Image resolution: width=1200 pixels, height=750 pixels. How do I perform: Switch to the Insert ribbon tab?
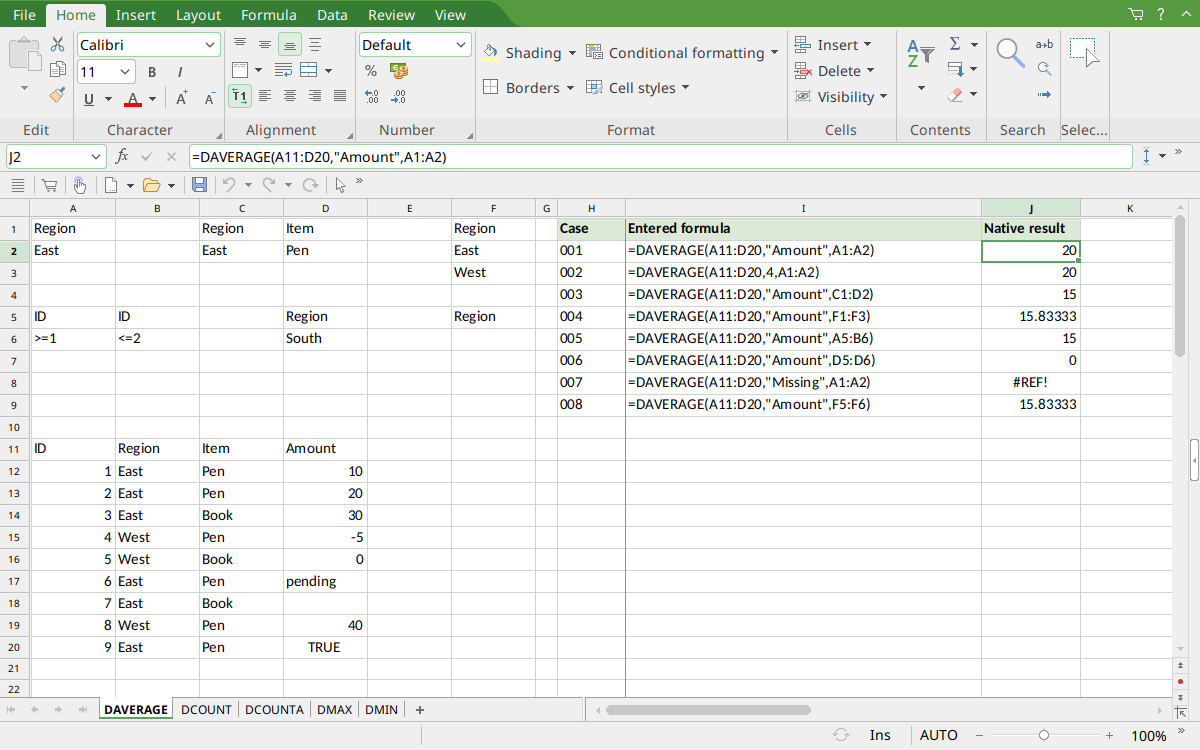[x=135, y=15]
